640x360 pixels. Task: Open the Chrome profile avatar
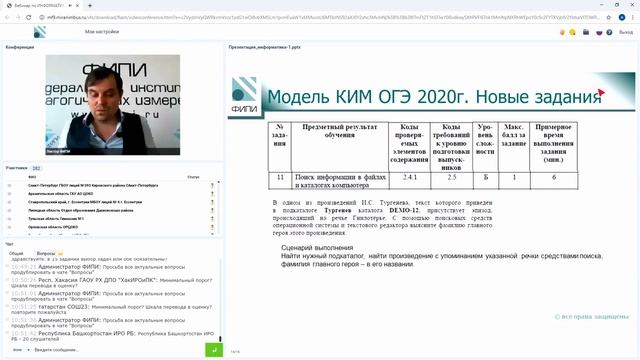click(622, 17)
